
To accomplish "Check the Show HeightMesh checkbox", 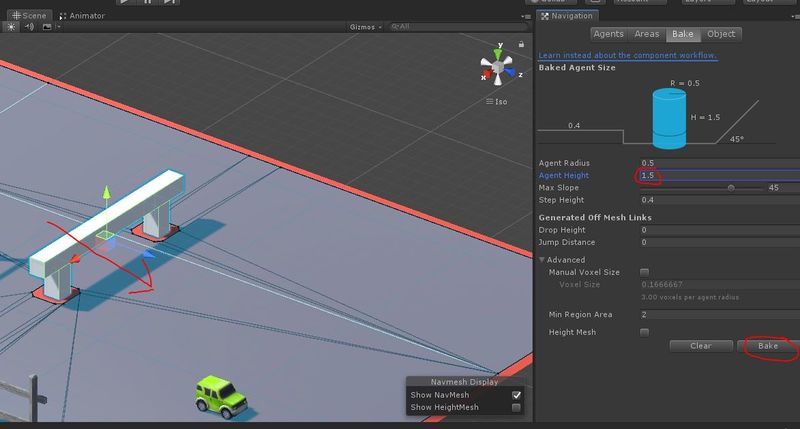I will point(516,408).
